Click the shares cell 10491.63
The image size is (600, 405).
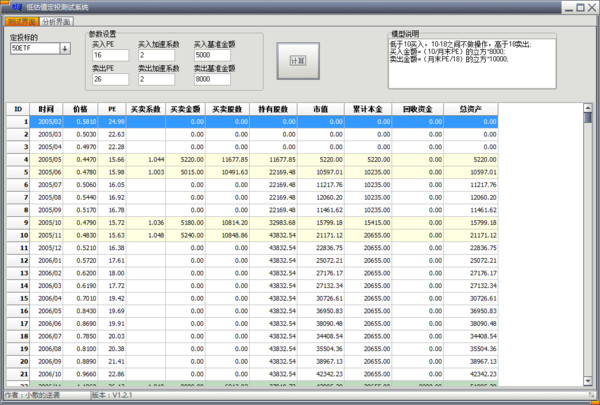tap(227, 172)
